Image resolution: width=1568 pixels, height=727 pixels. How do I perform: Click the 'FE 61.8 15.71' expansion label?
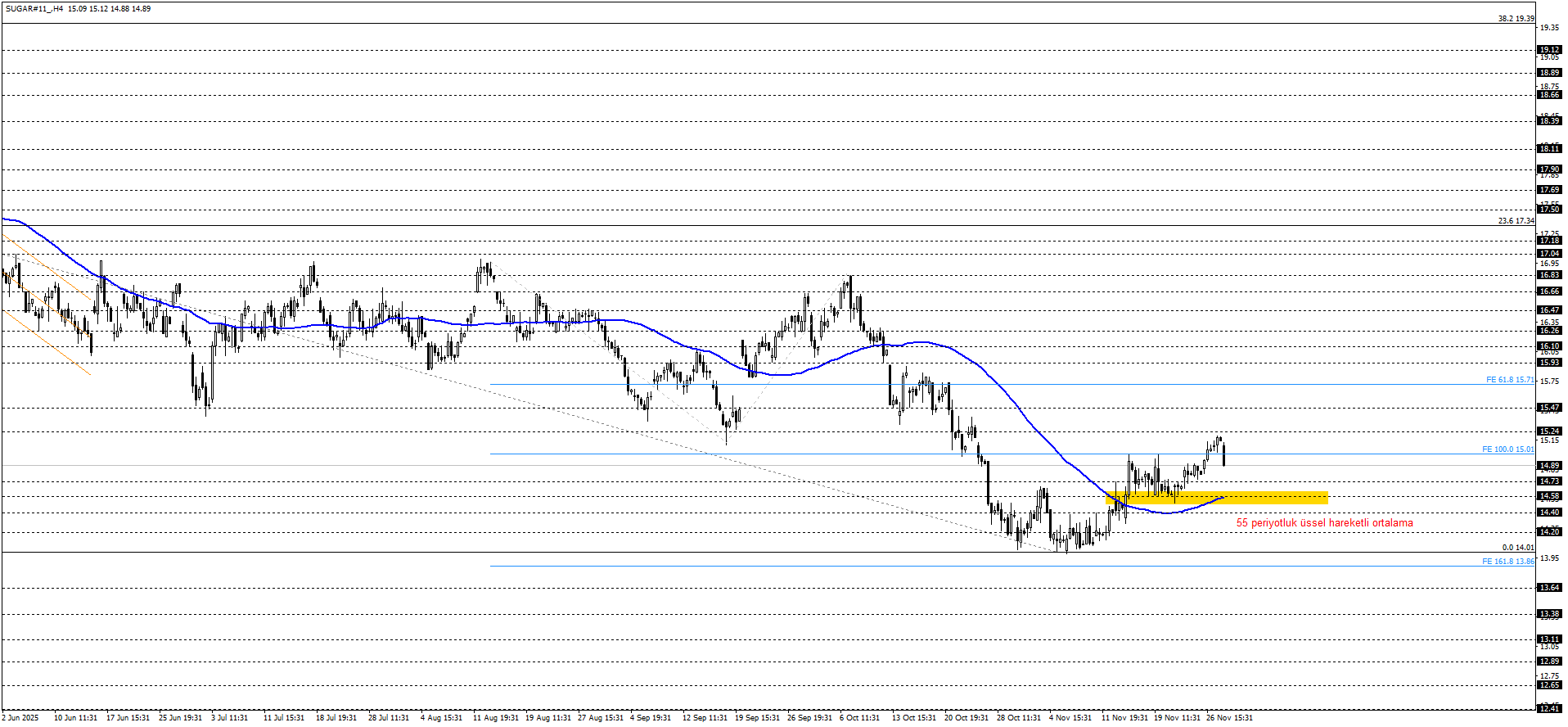(1511, 380)
